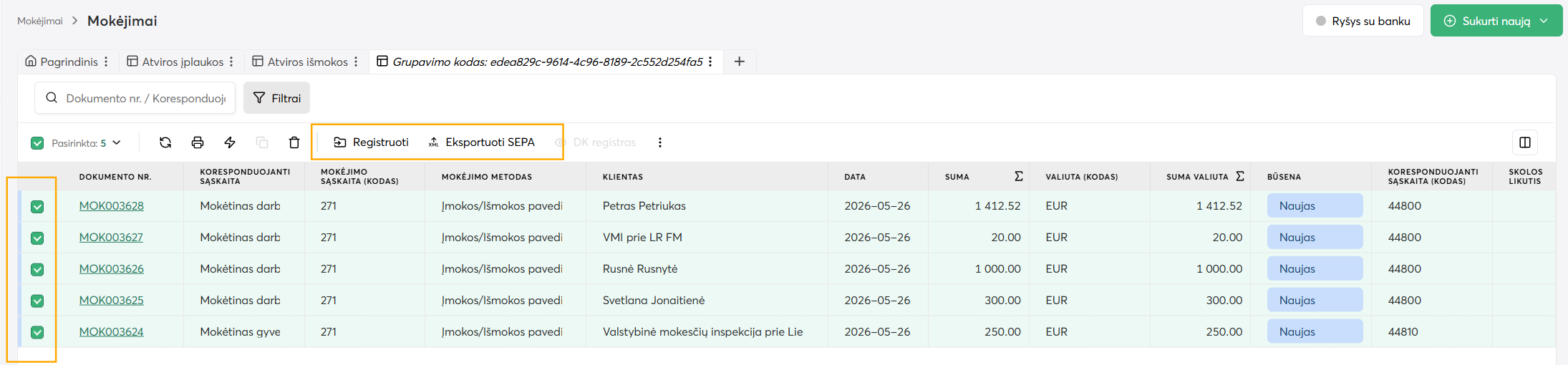The width and height of the screenshot is (1568, 365).
Task: Select the Grupavimo kodas tab
Action: (540, 62)
